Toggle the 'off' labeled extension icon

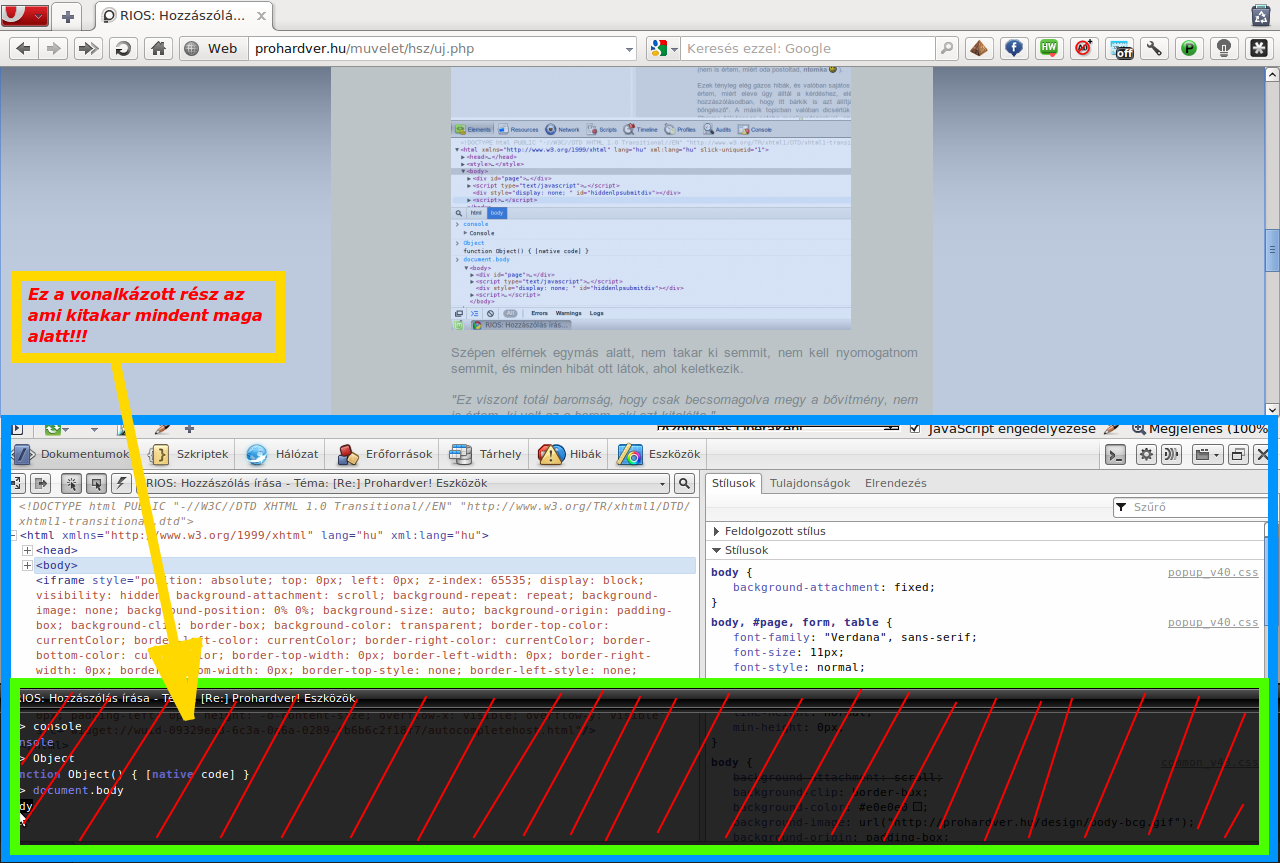pos(1119,48)
